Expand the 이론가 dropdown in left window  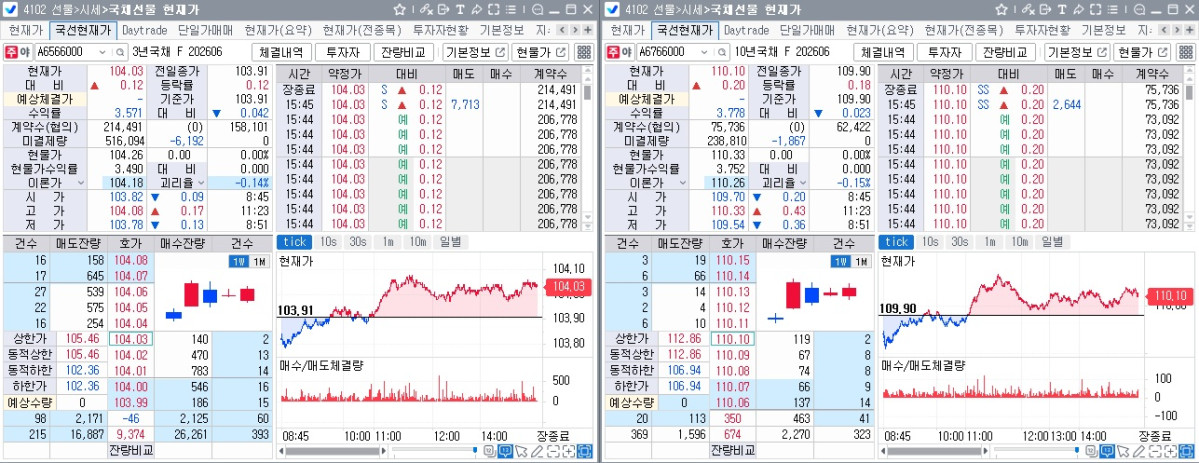tap(81, 183)
